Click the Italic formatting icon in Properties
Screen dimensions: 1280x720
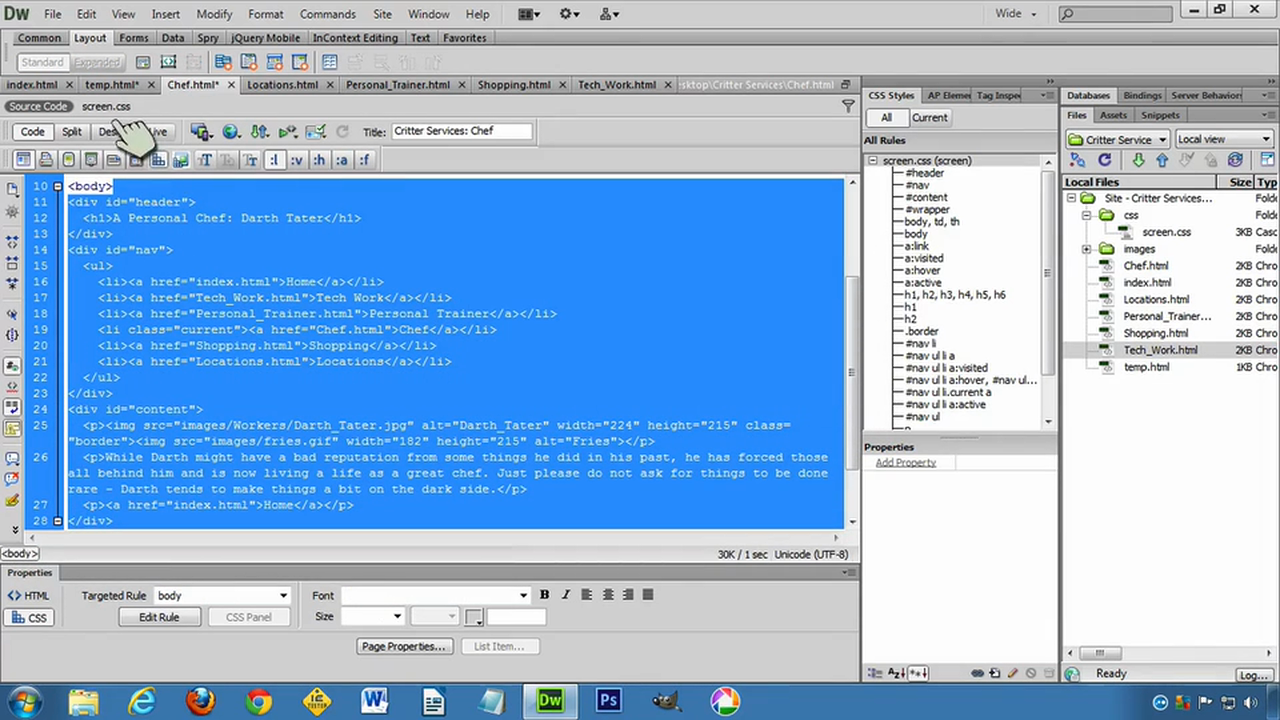pyautogui.click(x=566, y=595)
